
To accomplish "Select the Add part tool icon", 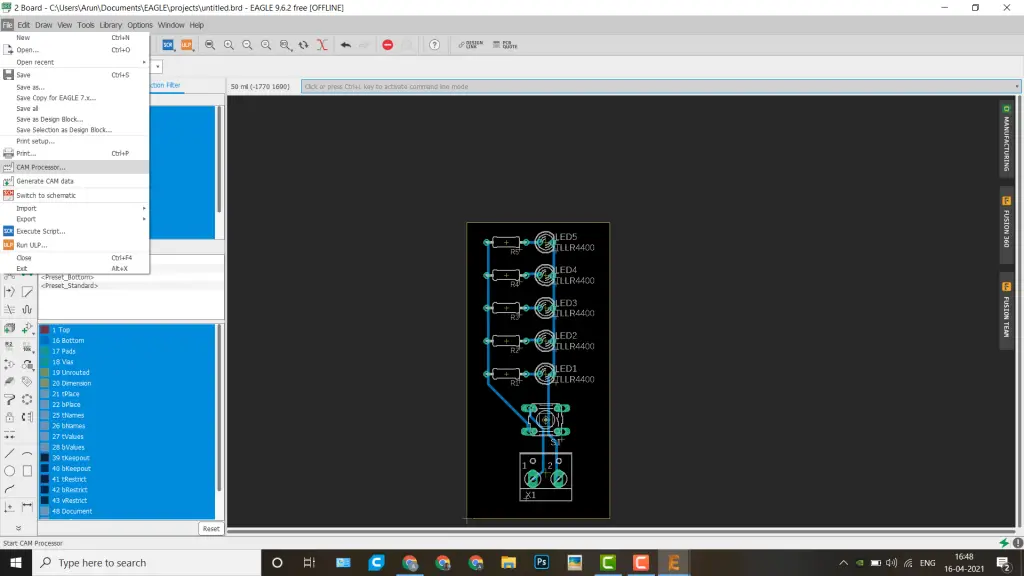I will [x=27, y=328].
